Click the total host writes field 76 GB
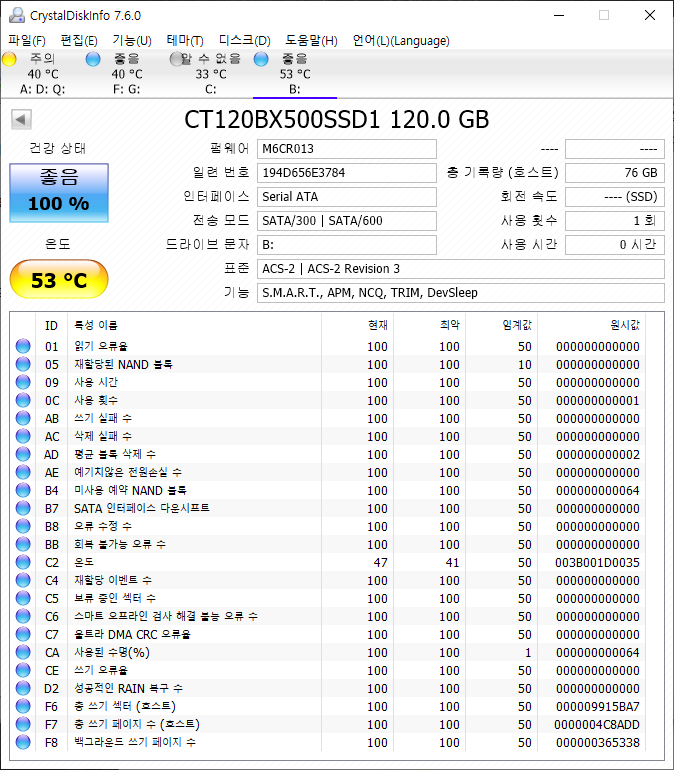 (x=615, y=173)
